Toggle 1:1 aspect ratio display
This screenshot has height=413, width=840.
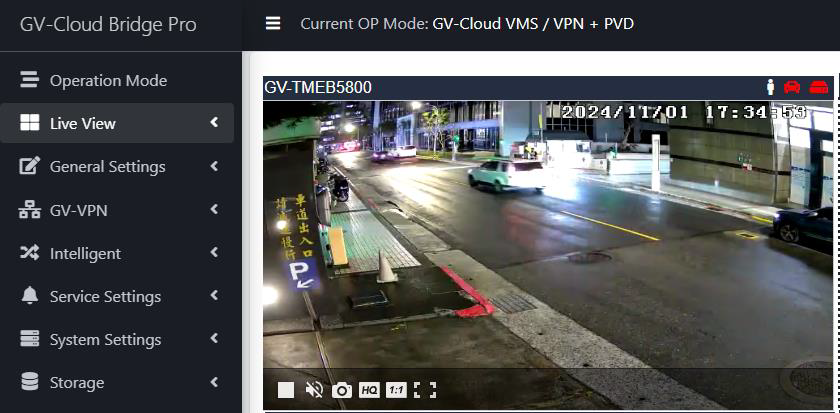(396, 390)
